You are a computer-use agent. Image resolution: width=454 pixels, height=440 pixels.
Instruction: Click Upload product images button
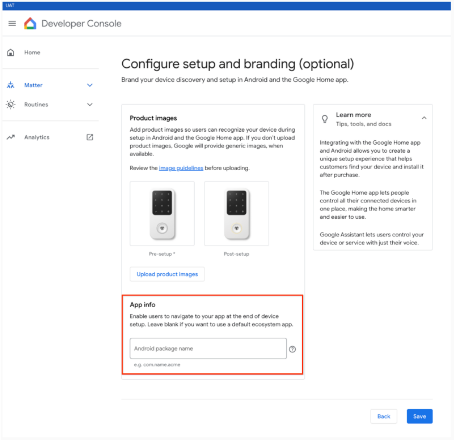[x=167, y=274]
